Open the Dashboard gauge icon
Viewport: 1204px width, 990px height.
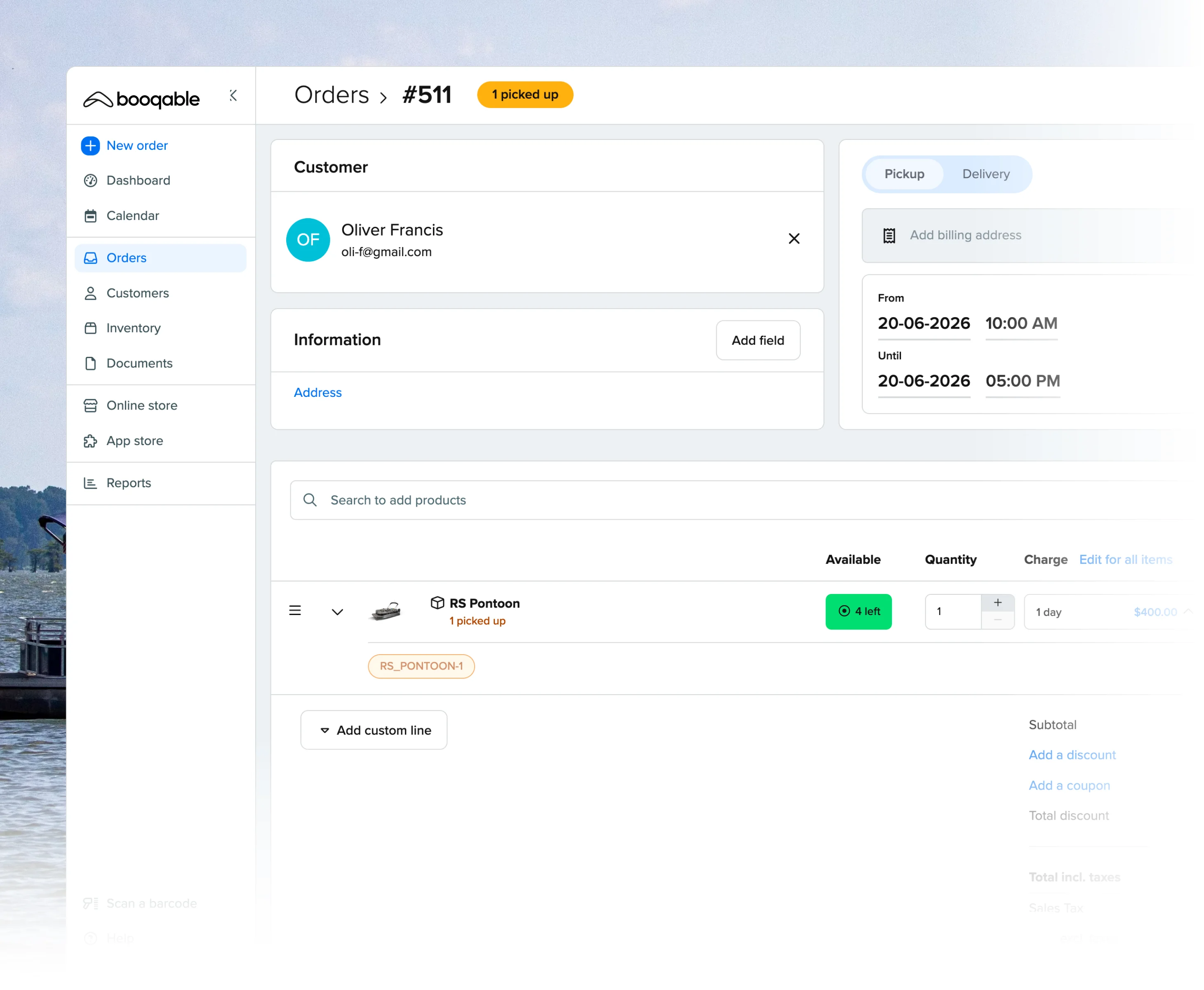tap(90, 180)
